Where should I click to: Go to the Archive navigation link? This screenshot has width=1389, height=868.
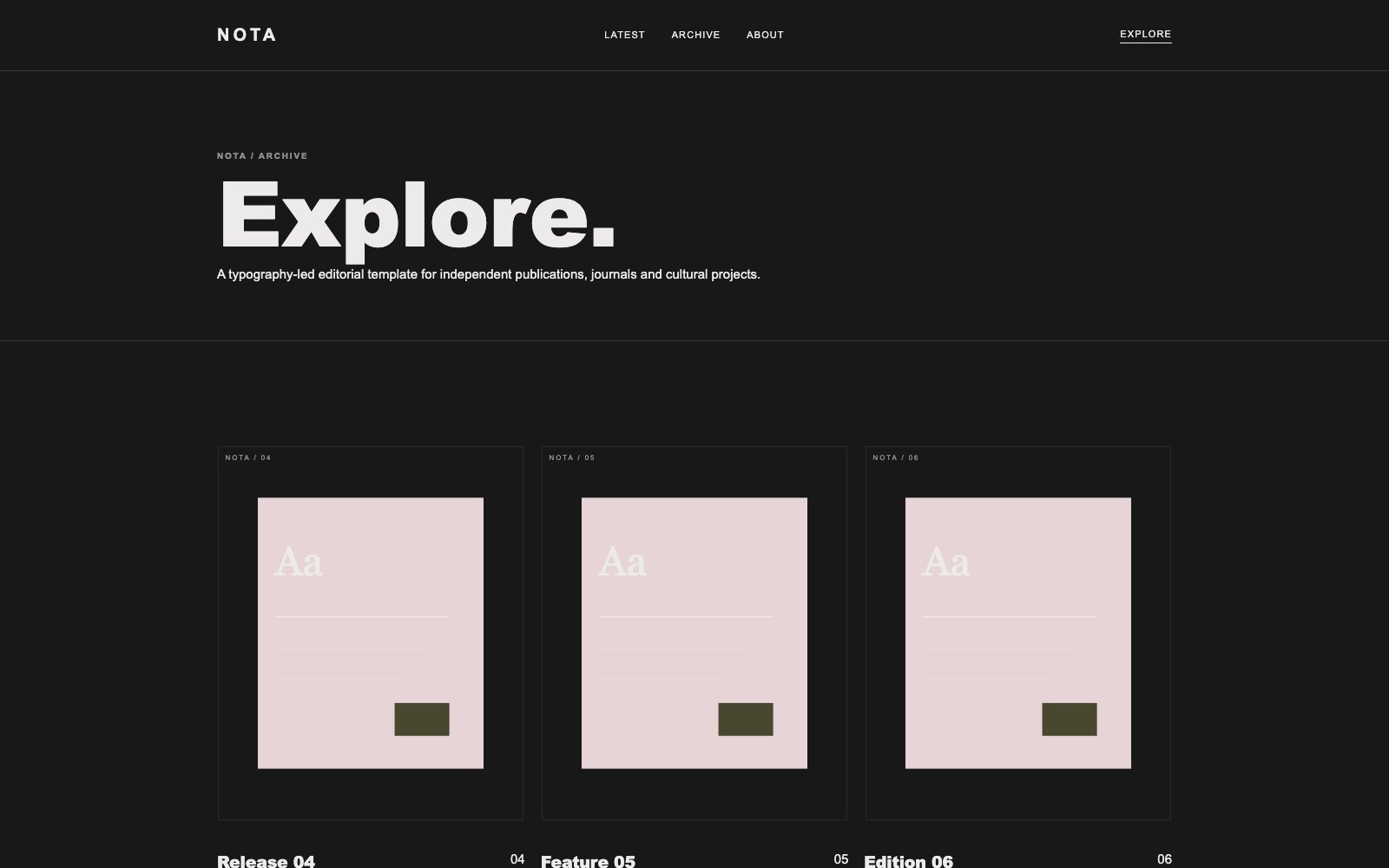tap(695, 35)
